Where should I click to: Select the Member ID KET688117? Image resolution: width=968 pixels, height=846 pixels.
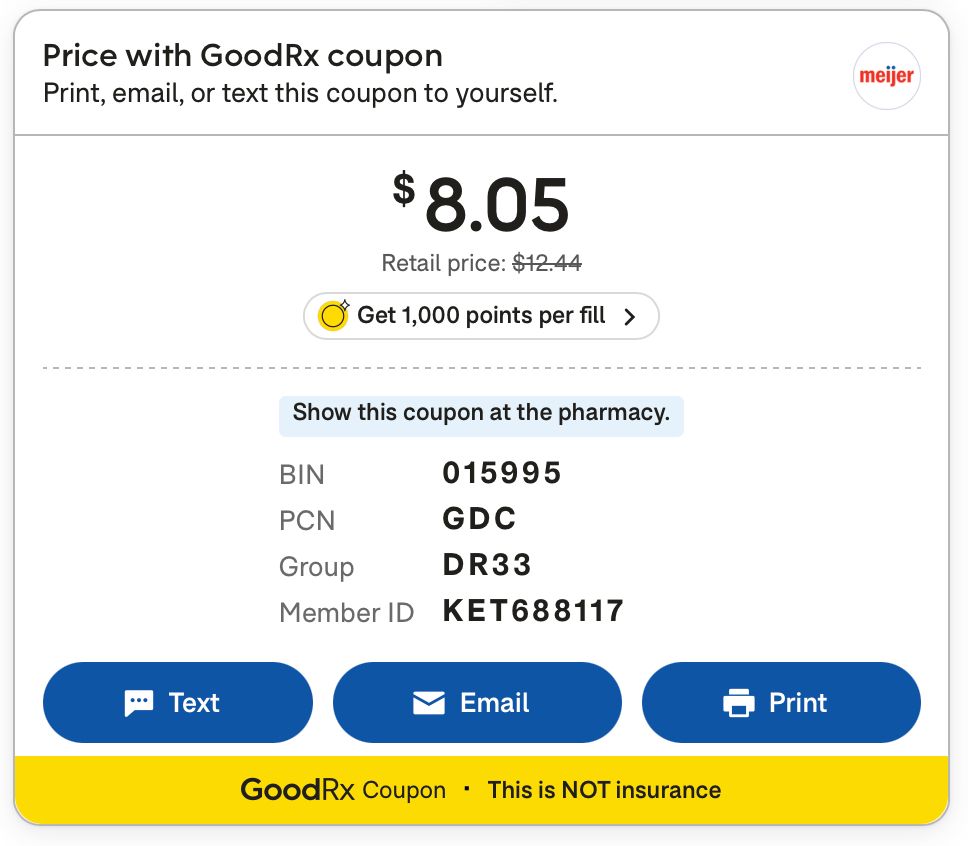[533, 611]
